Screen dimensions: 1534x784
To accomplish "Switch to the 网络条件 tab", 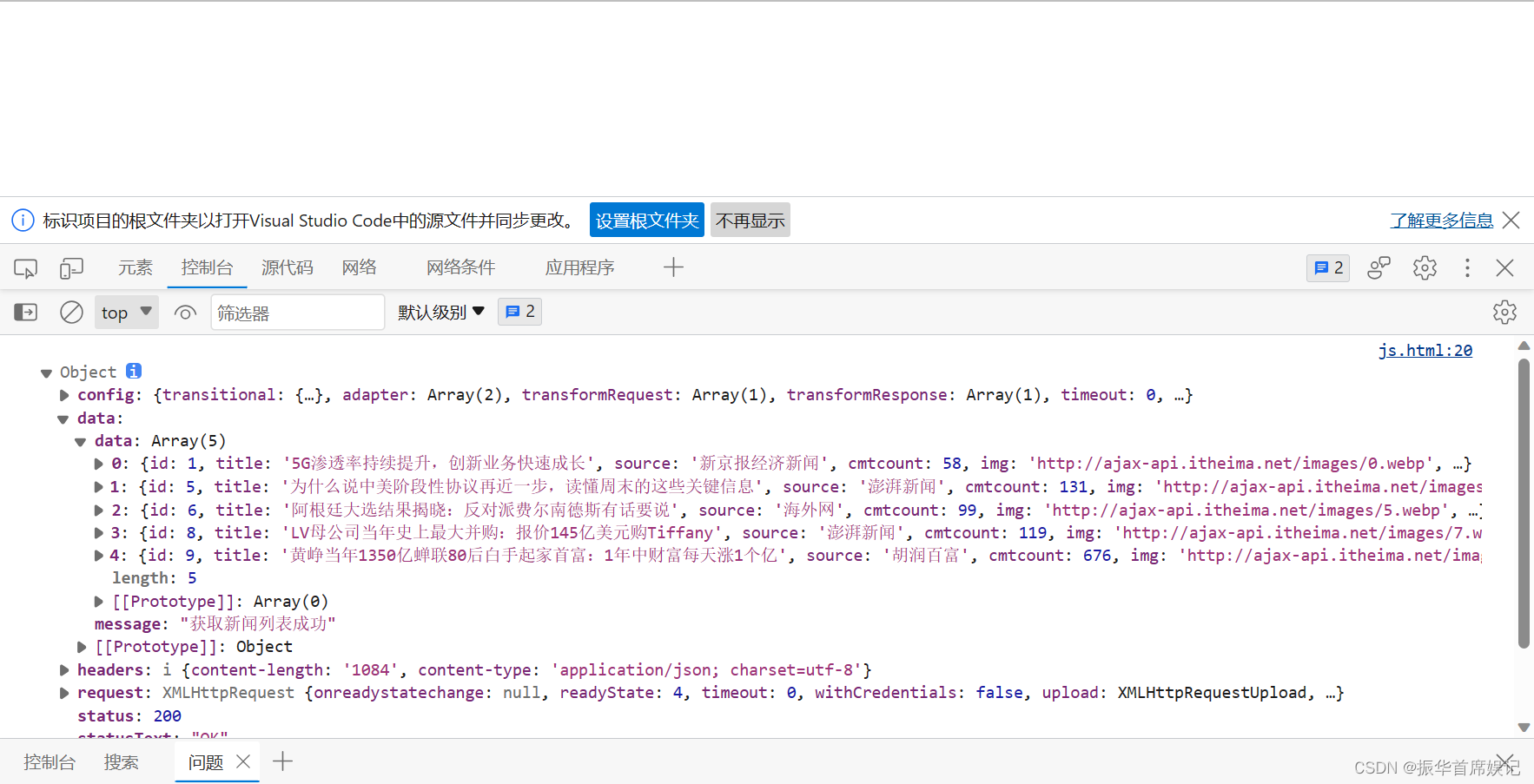I will tap(460, 267).
